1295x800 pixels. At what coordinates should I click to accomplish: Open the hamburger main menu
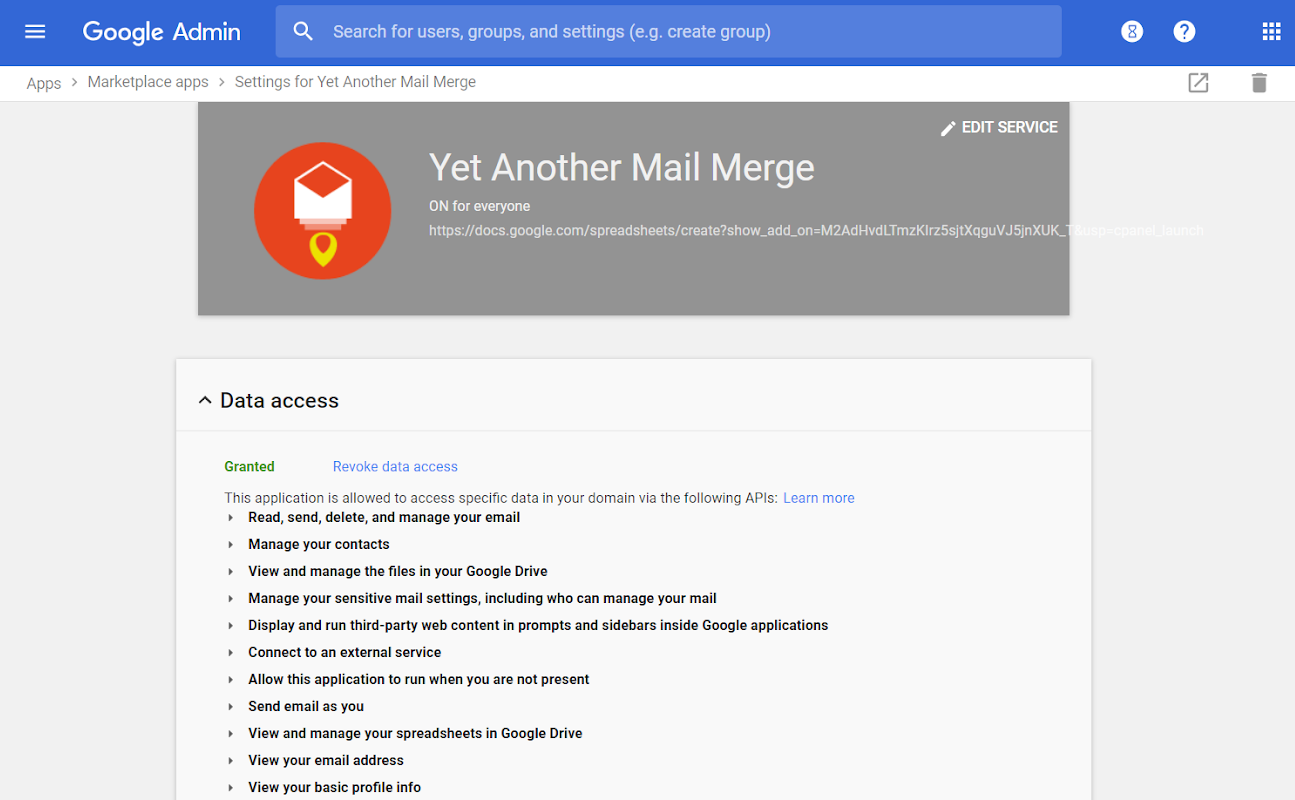click(35, 32)
